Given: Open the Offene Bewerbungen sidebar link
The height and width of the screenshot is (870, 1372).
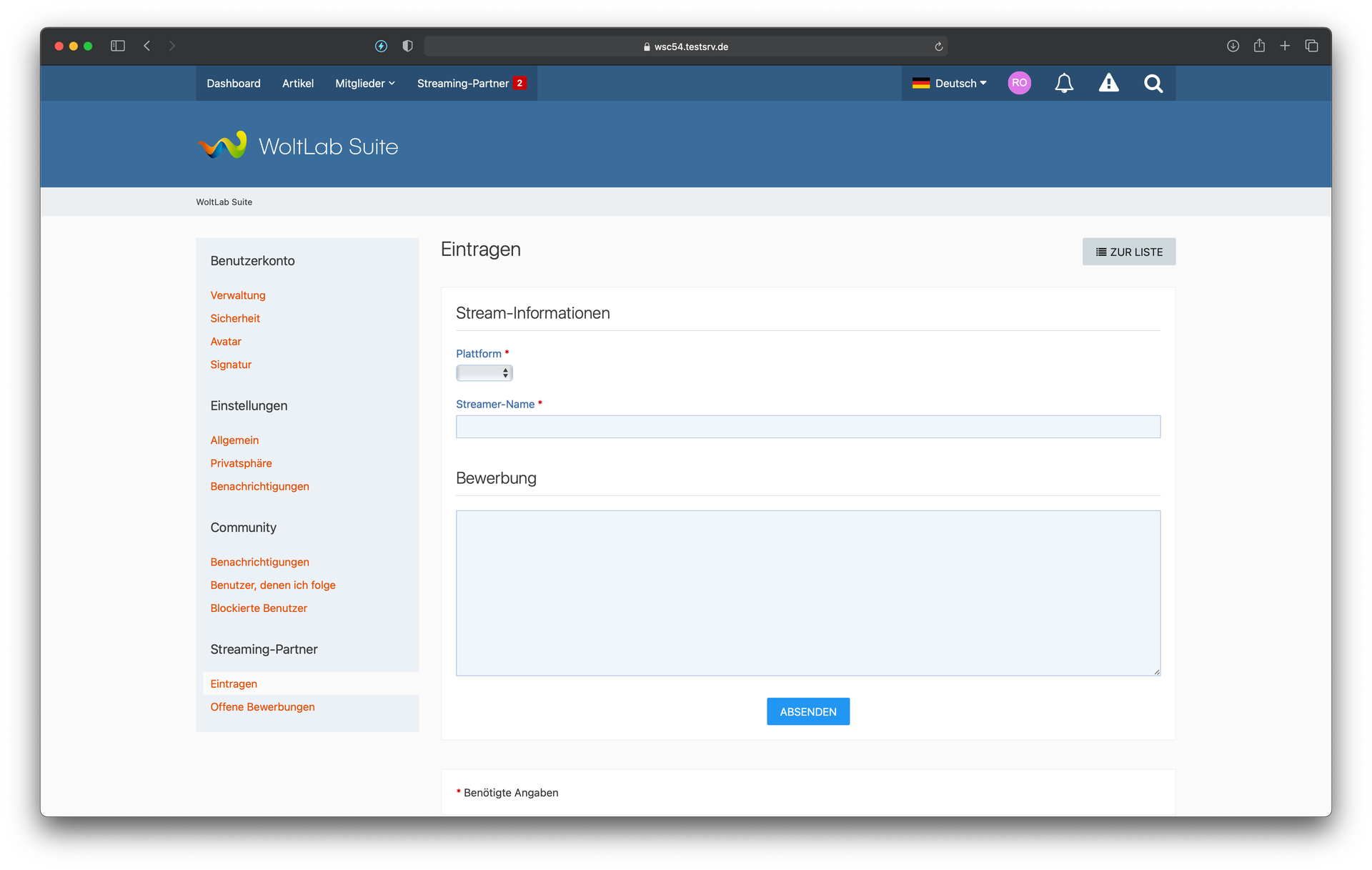Looking at the screenshot, I should [x=262, y=707].
